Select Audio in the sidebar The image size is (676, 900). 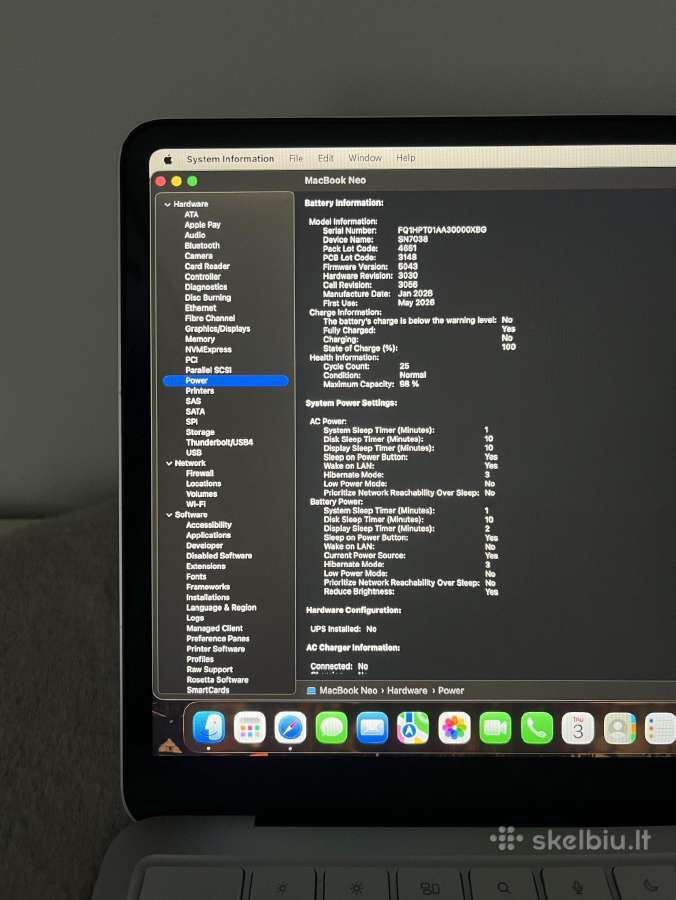pyautogui.click(x=195, y=235)
